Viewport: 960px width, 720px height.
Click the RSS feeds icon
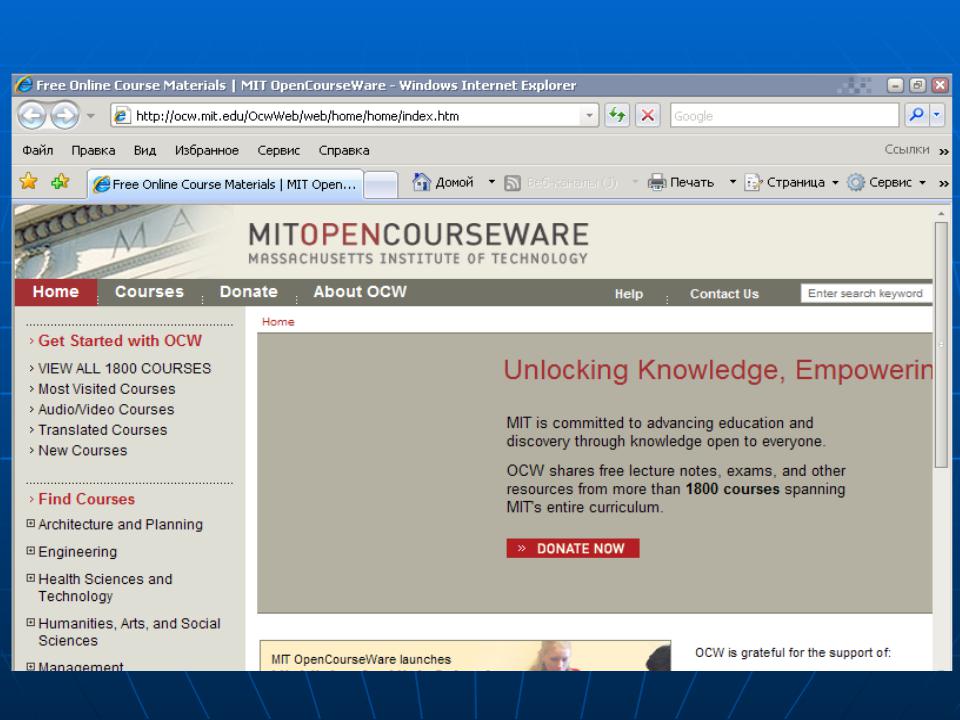tap(512, 182)
